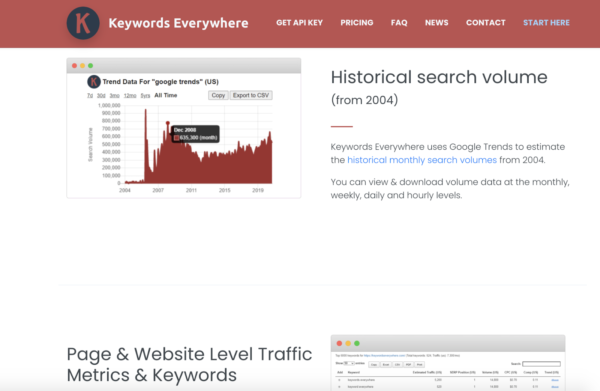
Task: Open the CONTACT navigation item
Action: tap(486, 23)
